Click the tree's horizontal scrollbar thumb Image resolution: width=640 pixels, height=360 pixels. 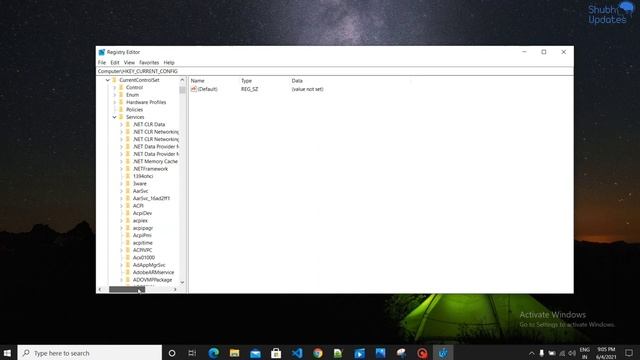click(127, 289)
